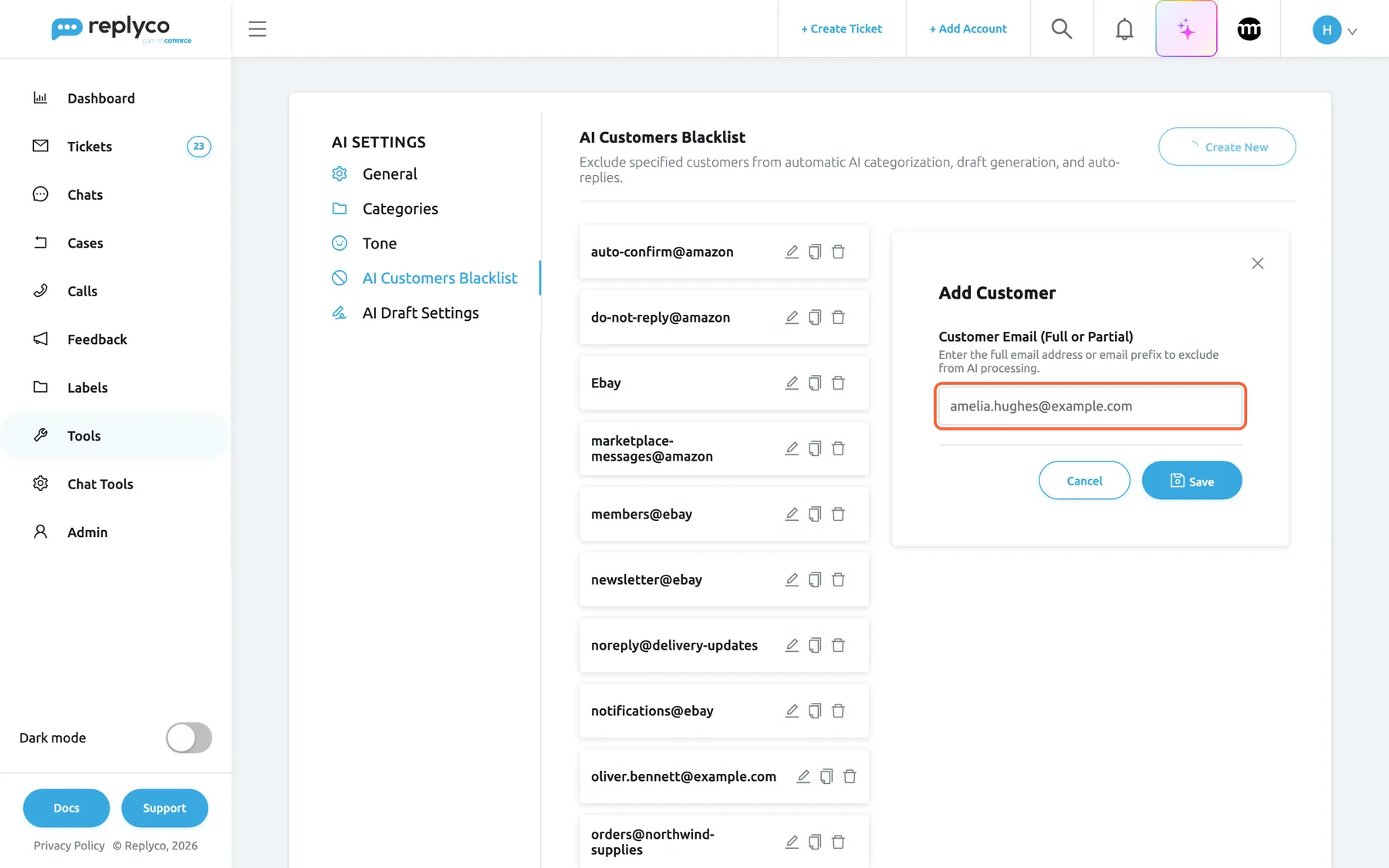Focus the Customer Email input field

click(x=1090, y=406)
